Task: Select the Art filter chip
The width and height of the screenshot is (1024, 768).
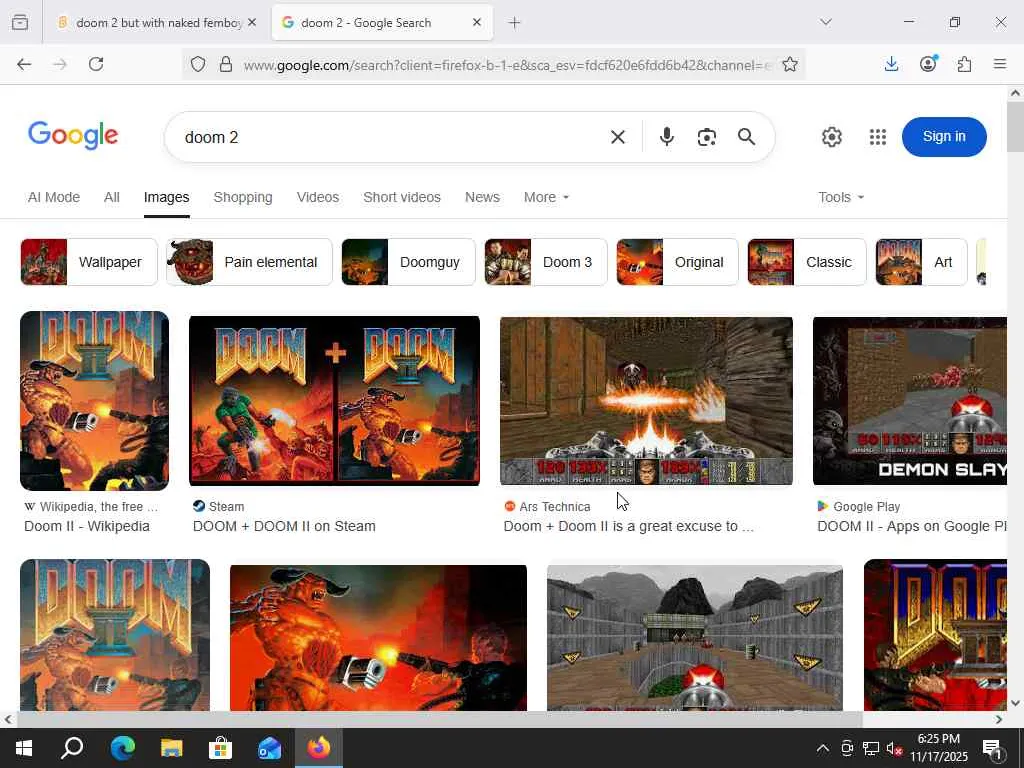Action: pos(921,262)
